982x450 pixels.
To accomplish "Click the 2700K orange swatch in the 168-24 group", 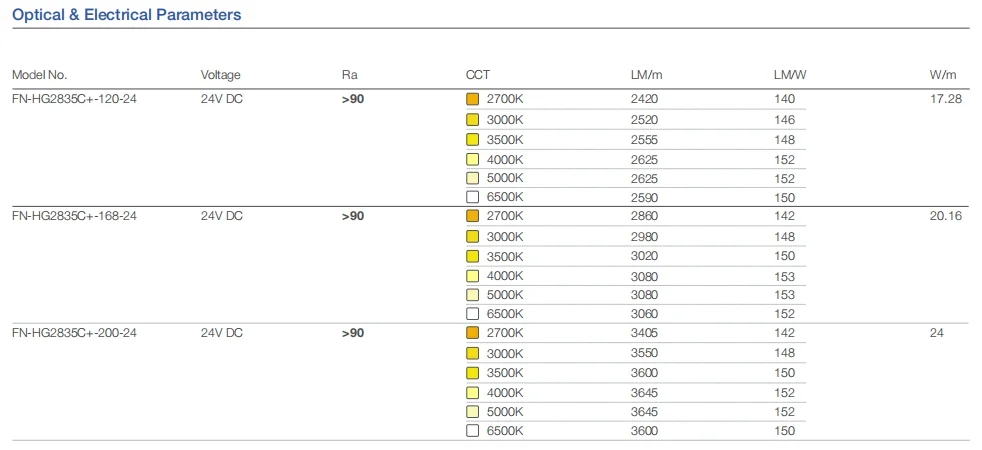I will [473, 216].
